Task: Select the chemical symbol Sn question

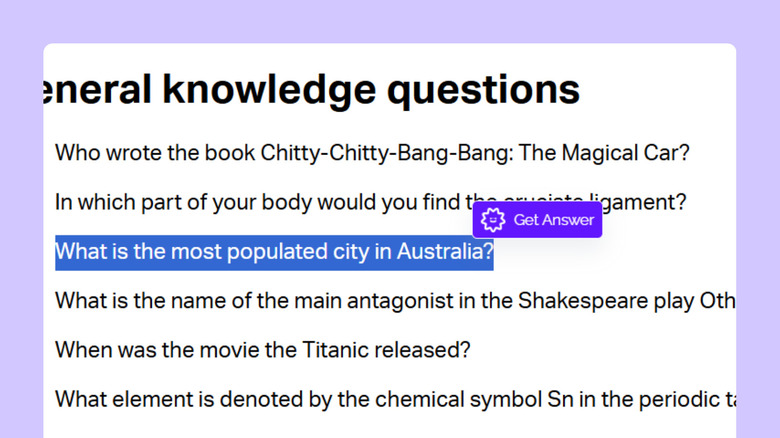Action: point(395,399)
